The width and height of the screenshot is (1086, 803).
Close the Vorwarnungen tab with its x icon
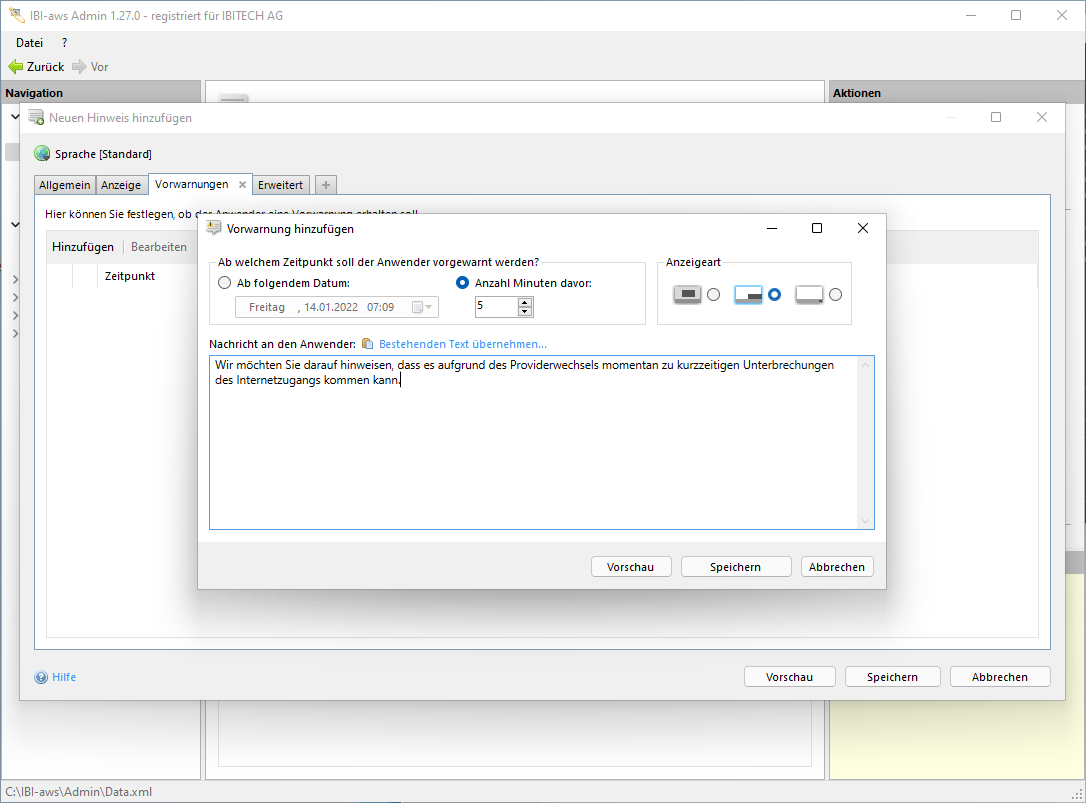(242, 185)
